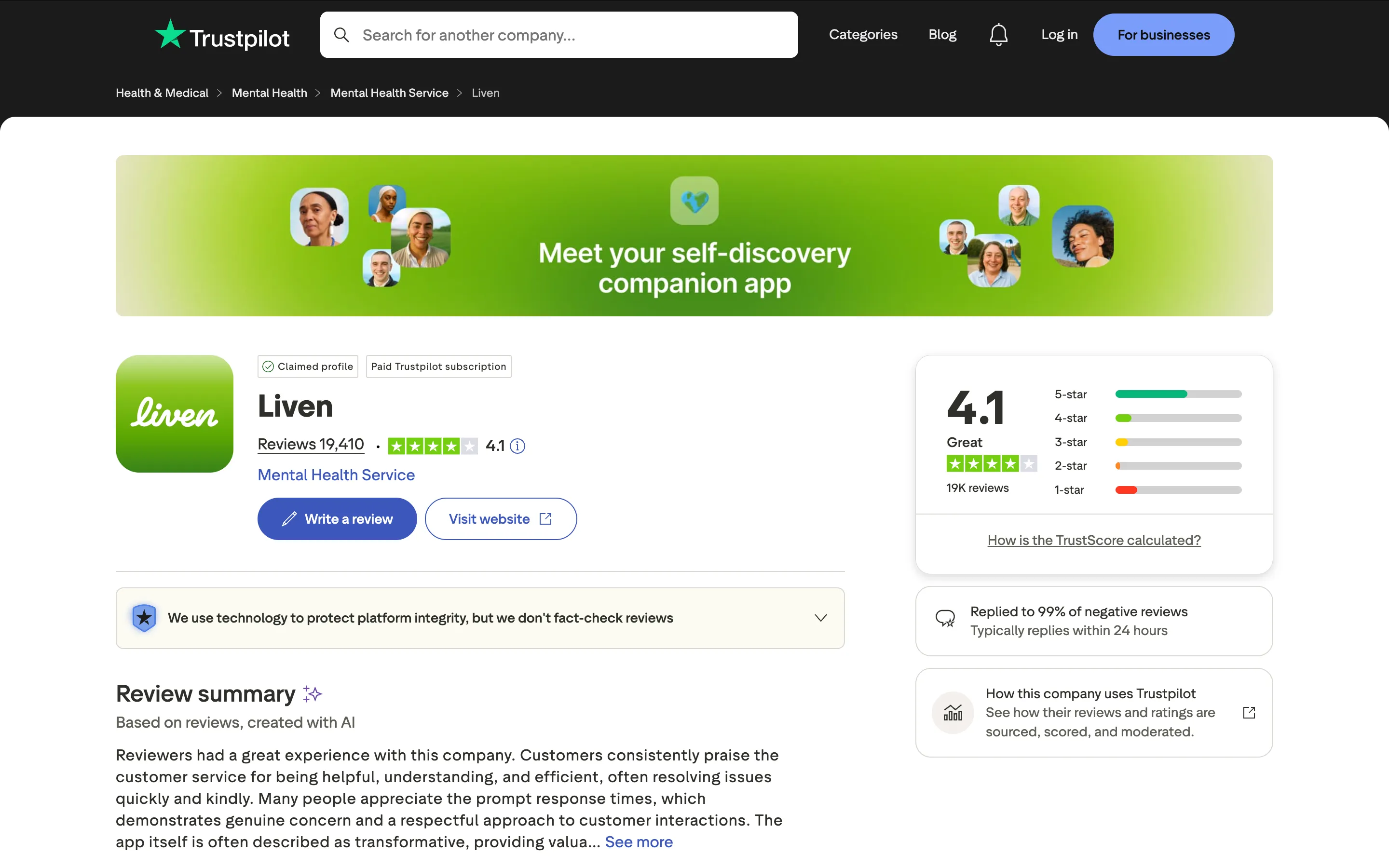The image size is (1389, 868).
Task: Open the external link in How this company uses Trustpilot
Action: pos(1249,712)
